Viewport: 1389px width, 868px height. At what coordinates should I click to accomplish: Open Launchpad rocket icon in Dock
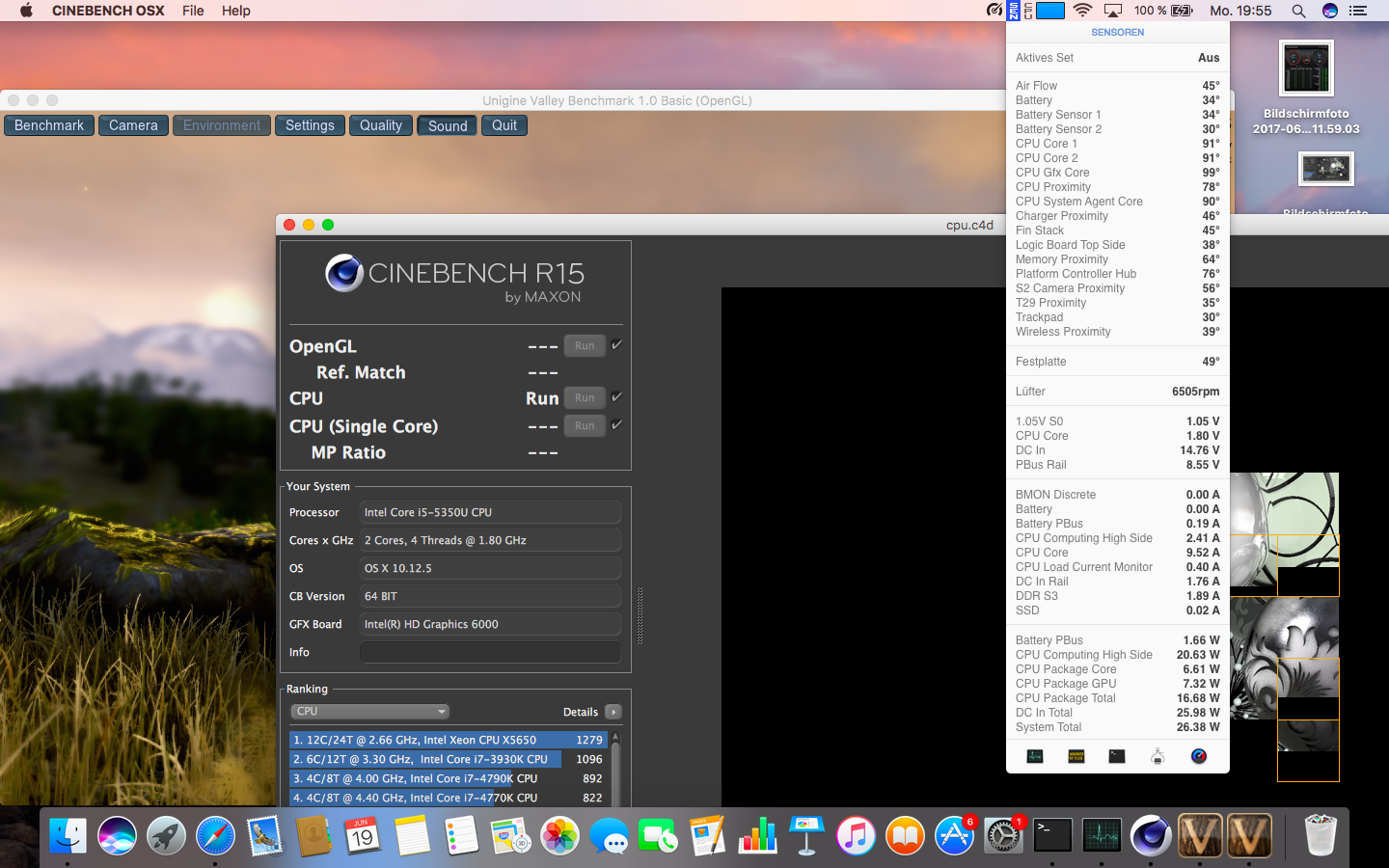point(166,835)
